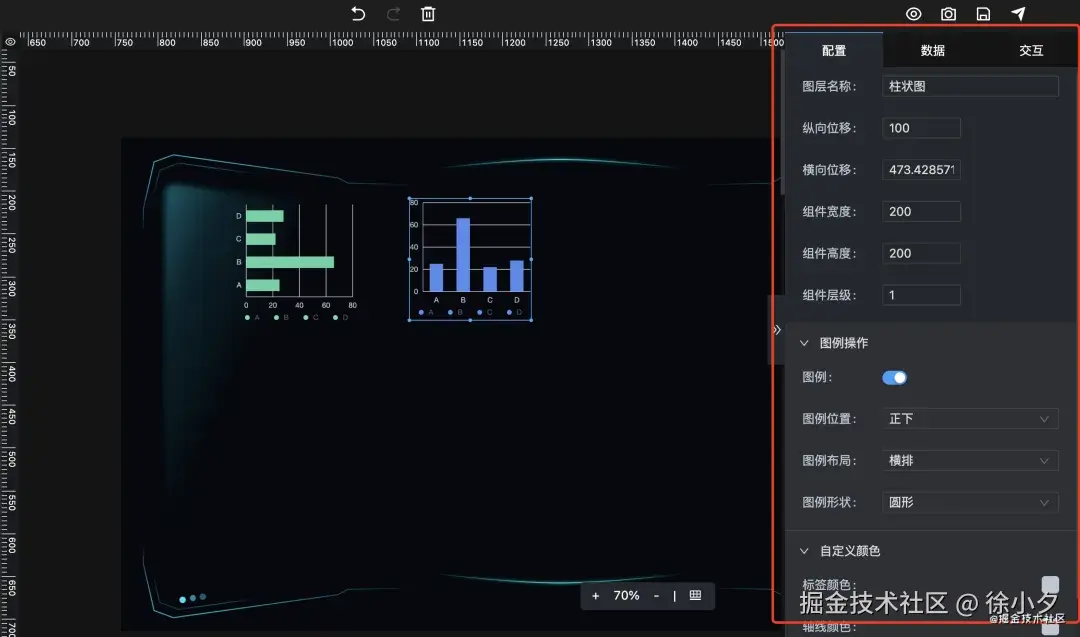Click the 标签颜色 white color swatch
The height and width of the screenshot is (637, 1080).
[x=1050, y=584]
